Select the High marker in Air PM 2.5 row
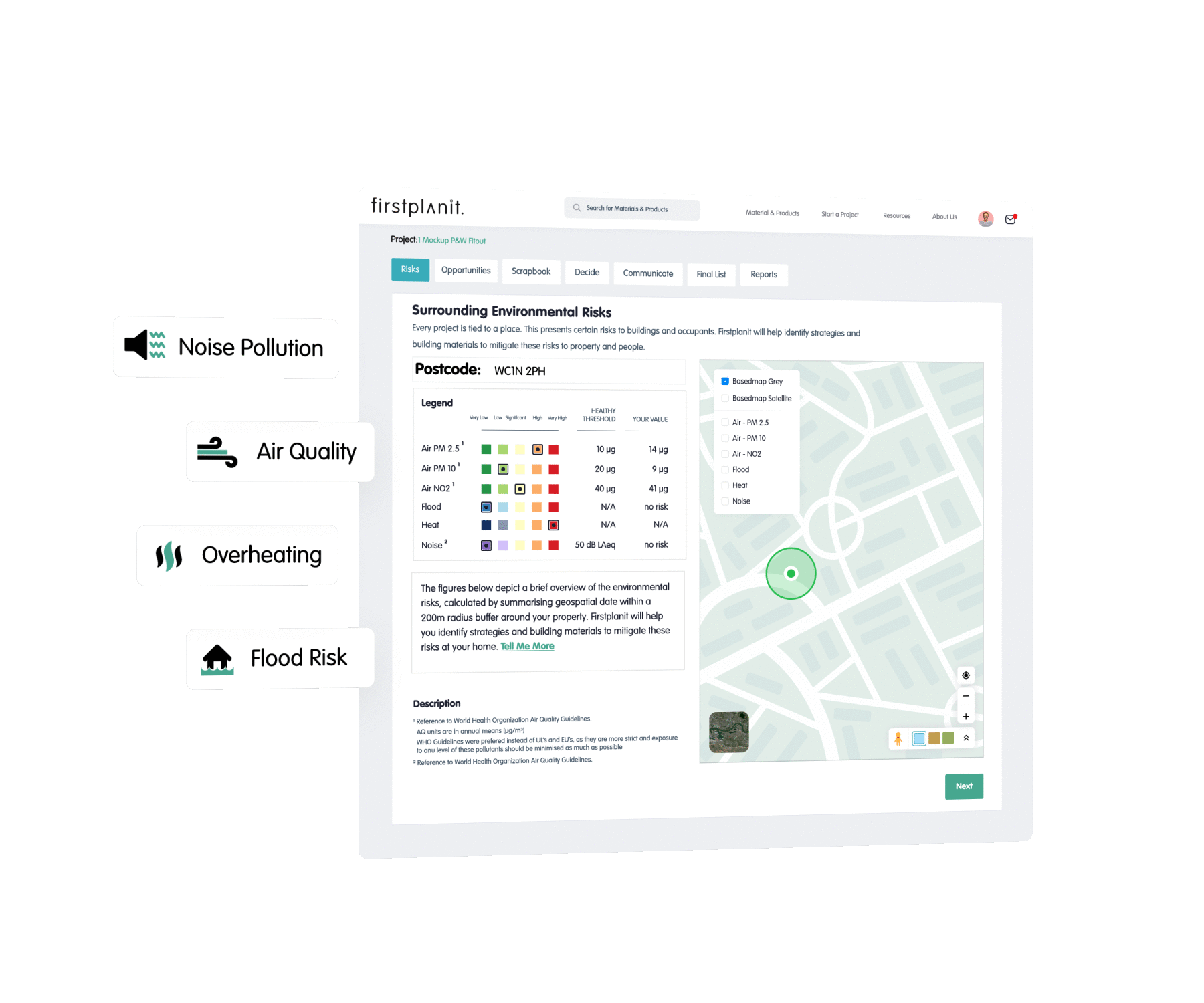1204x1003 pixels. pyautogui.click(x=537, y=449)
